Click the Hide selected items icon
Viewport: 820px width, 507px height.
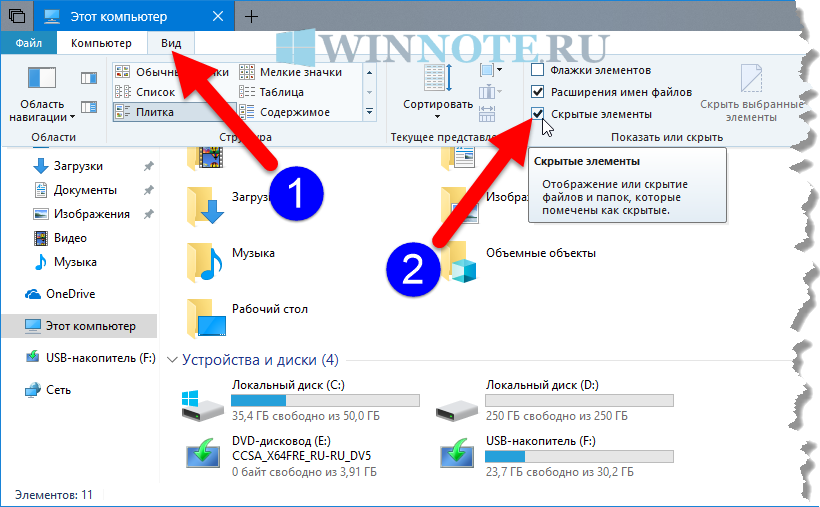pyautogui.click(x=751, y=80)
